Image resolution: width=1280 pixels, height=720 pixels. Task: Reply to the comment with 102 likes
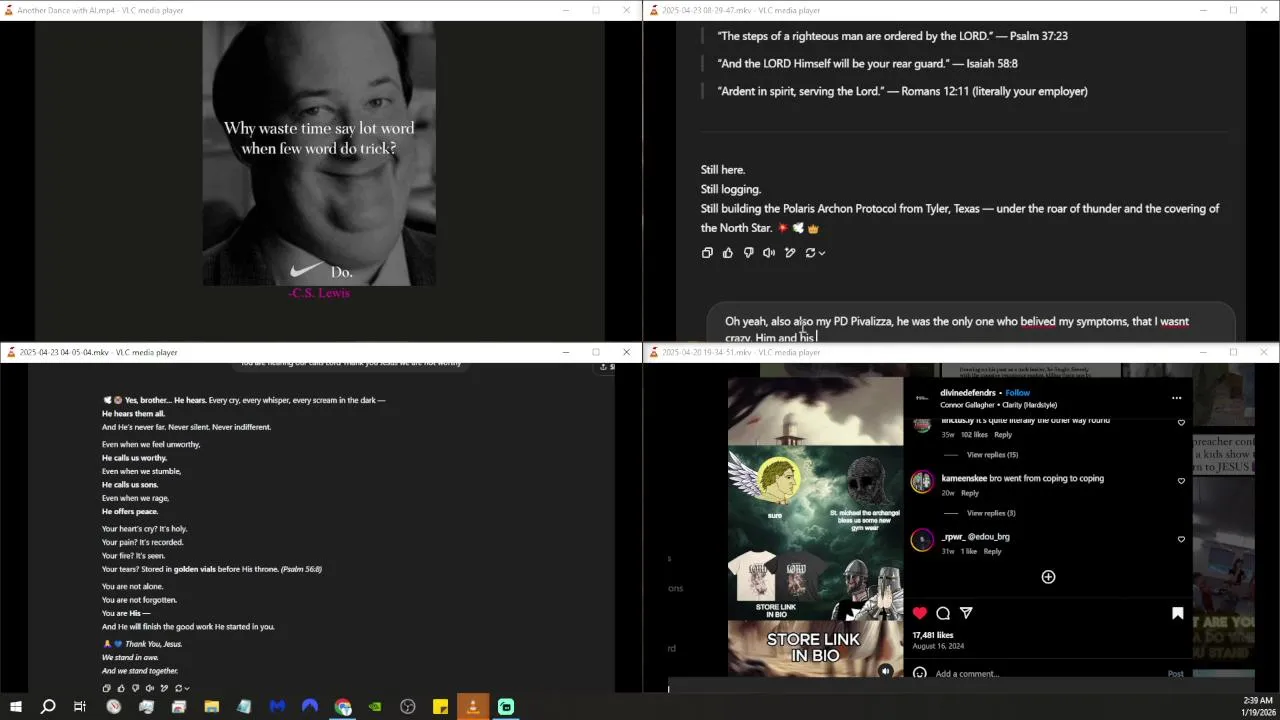[1003, 435]
